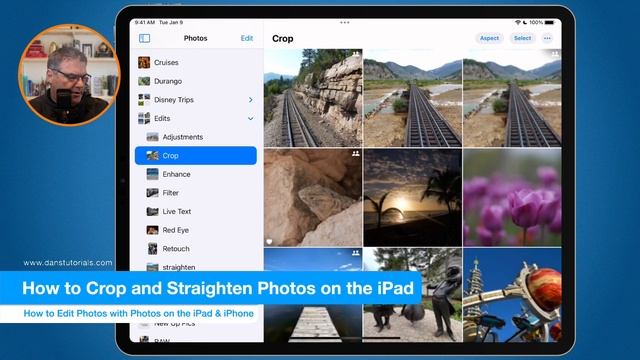640x360 pixels.
Task: Open the Enhance album
Action: [196, 174]
